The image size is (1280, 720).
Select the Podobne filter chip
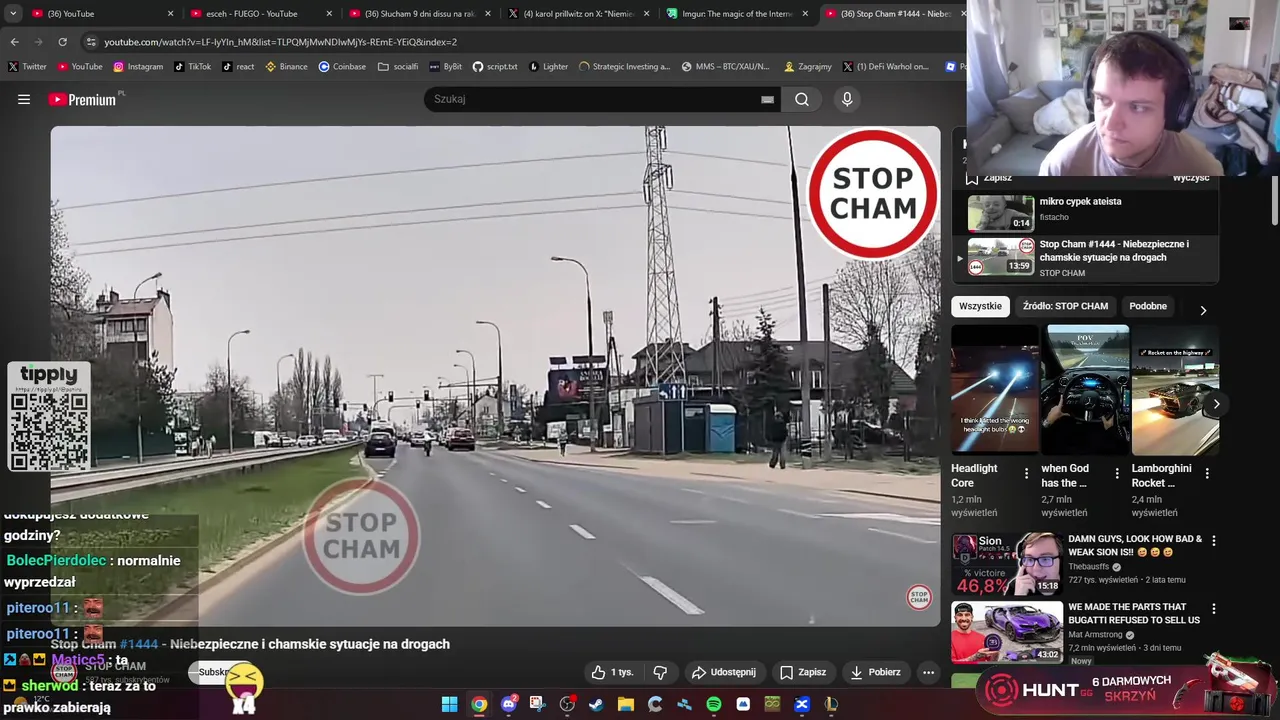click(1148, 306)
